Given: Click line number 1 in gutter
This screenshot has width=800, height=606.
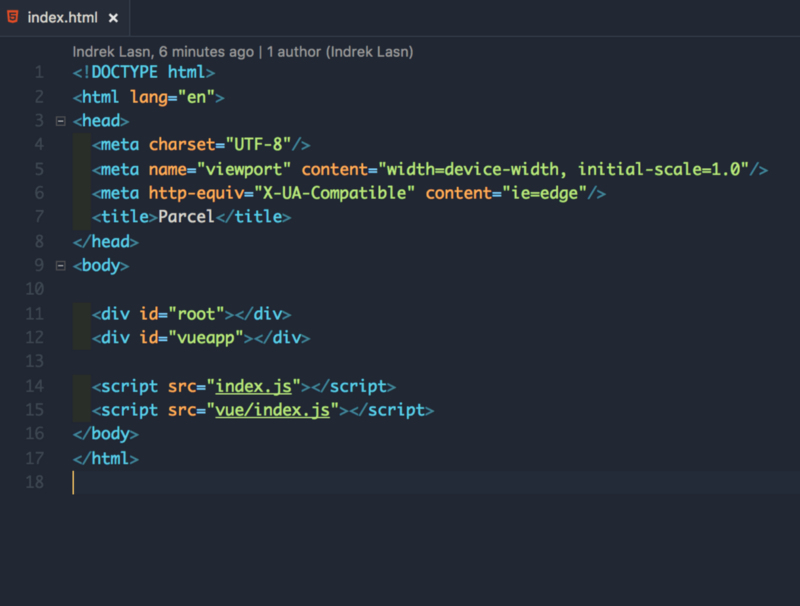Looking at the screenshot, I should coord(39,72).
